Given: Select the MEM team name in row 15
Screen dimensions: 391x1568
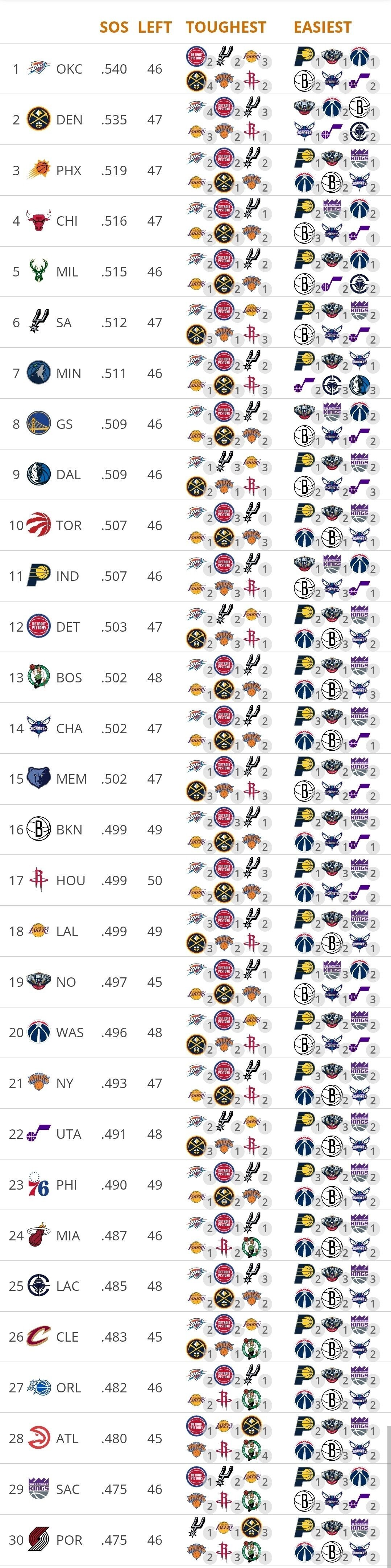Looking at the screenshot, I should pyautogui.click(x=71, y=779).
